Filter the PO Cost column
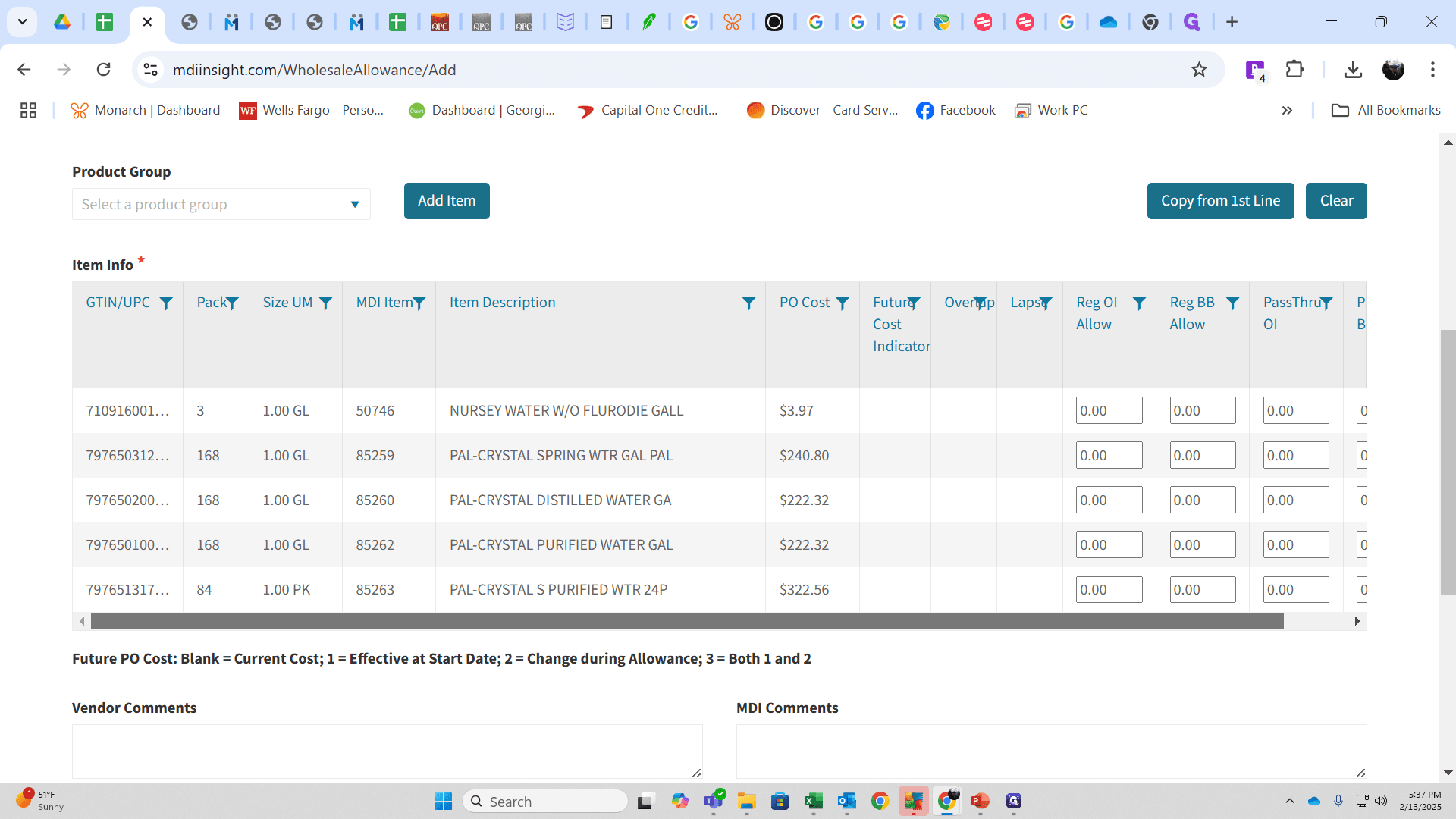 [x=843, y=303]
